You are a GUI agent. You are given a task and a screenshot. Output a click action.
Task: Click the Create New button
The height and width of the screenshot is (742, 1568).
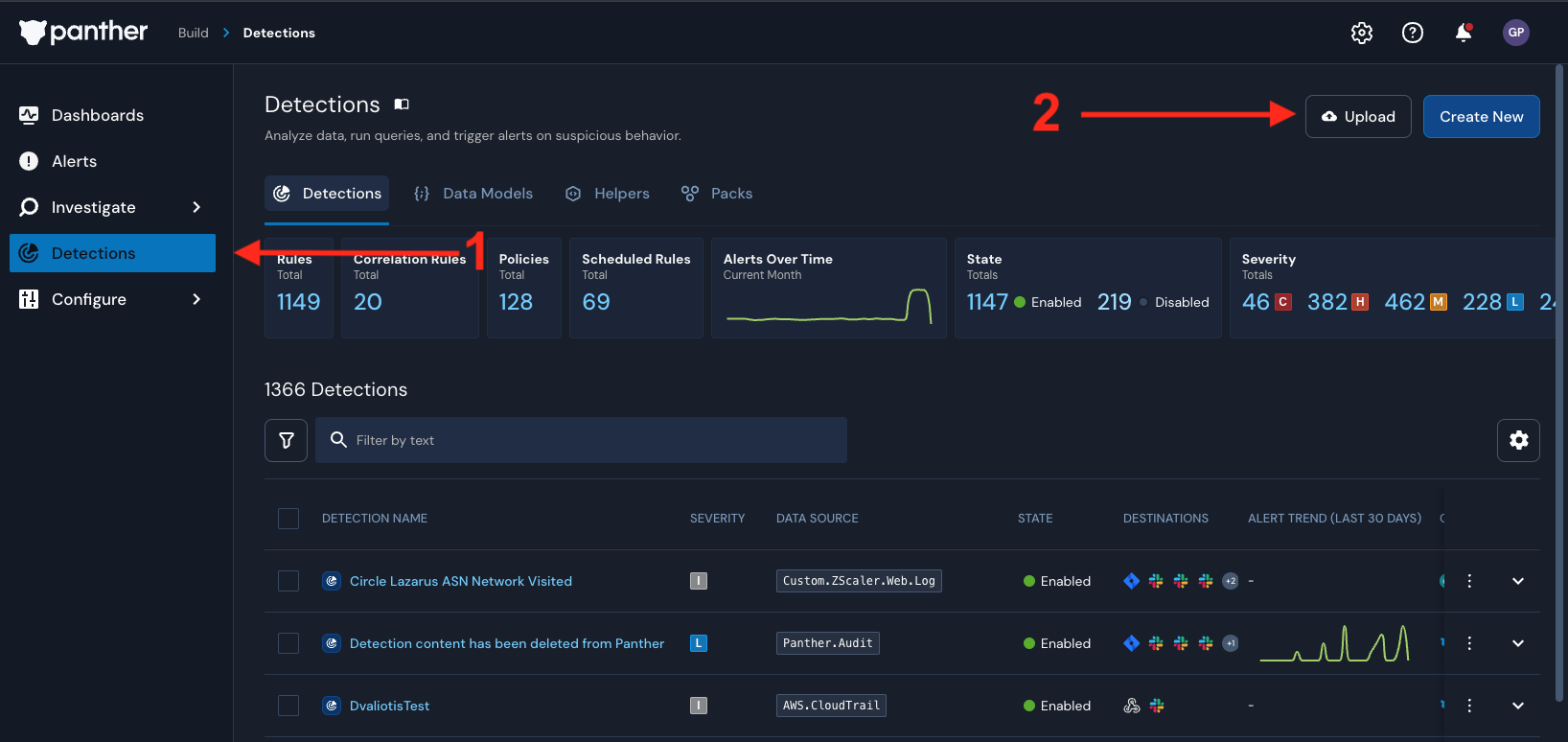1481,117
